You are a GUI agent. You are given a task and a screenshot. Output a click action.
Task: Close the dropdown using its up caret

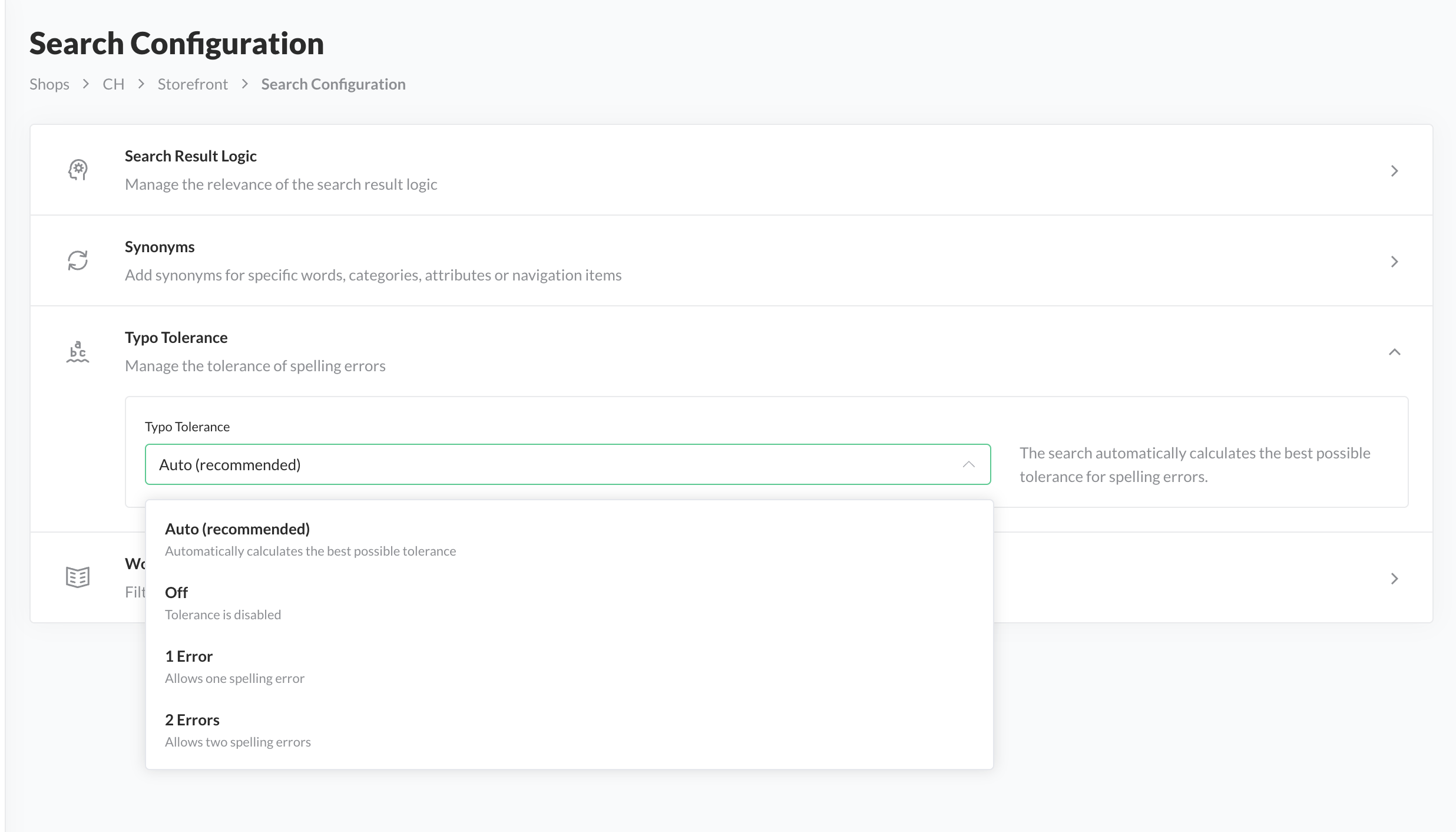pyautogui.click(x=968, y=465)
